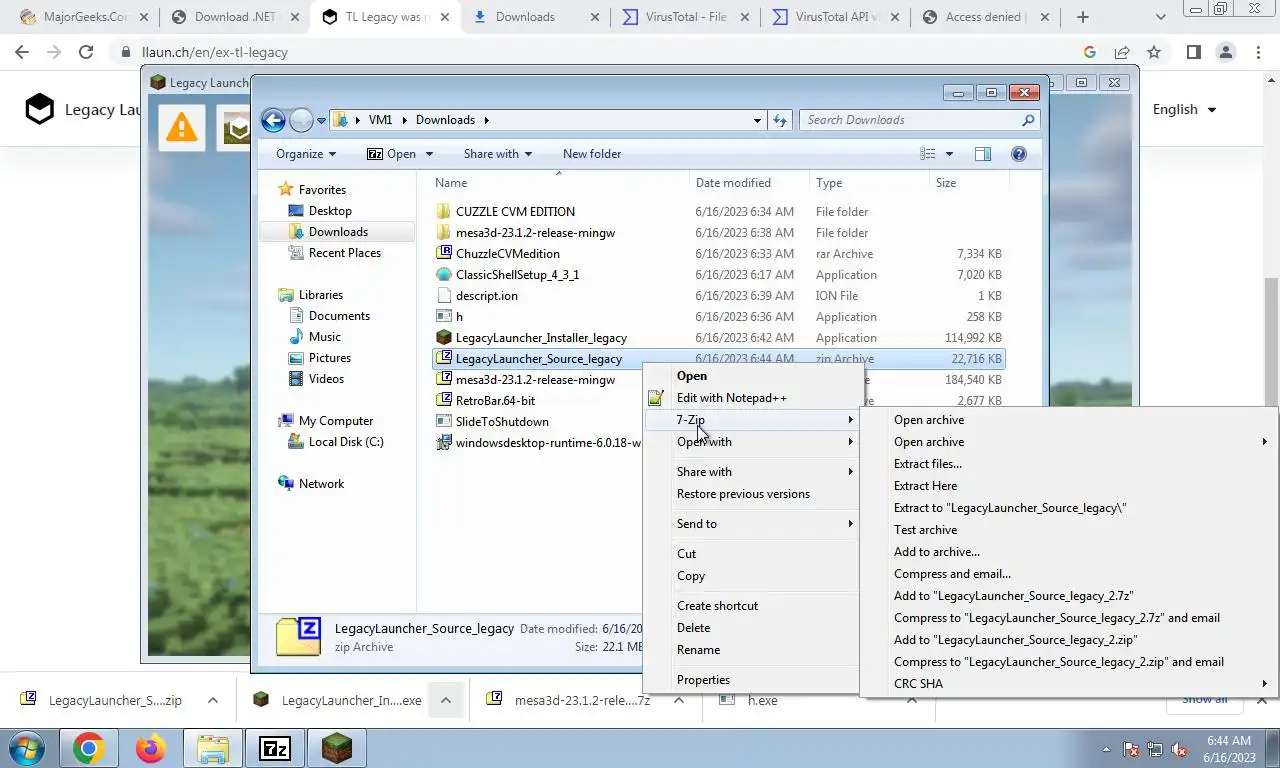Toggle the preview pane button
This screenshot has width=1280, height=768.
point(983,154)
